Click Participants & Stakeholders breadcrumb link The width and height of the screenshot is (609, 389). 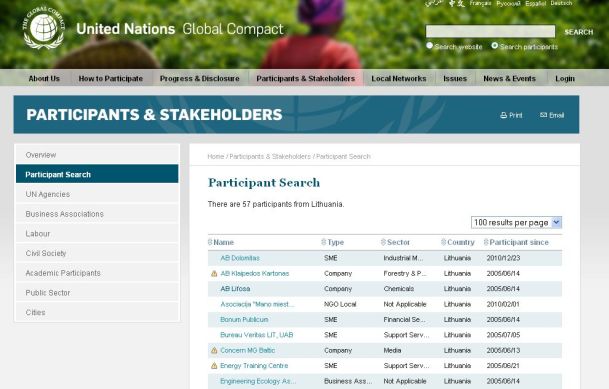point(270,156)
